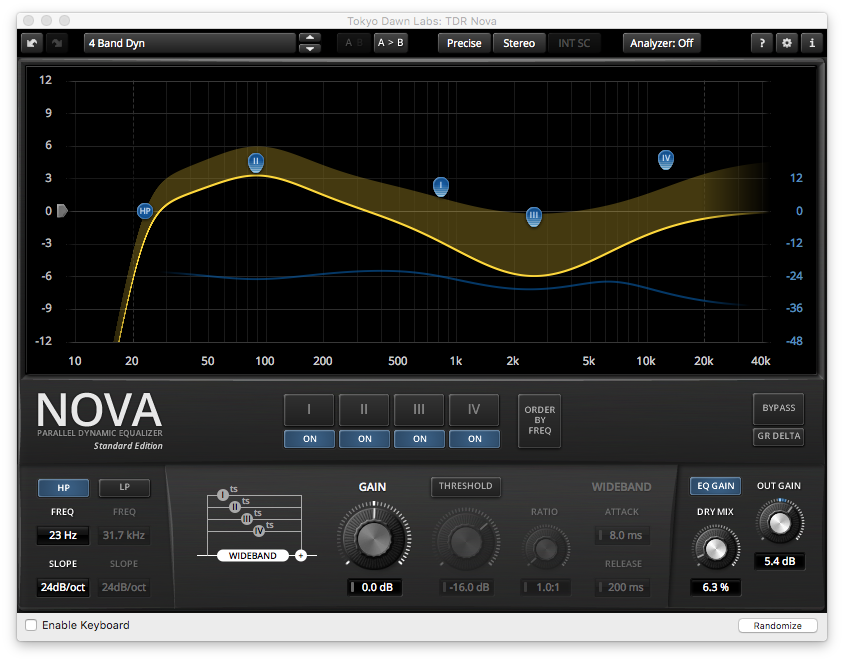Copy settings with A > B button

tap(390, 43)
